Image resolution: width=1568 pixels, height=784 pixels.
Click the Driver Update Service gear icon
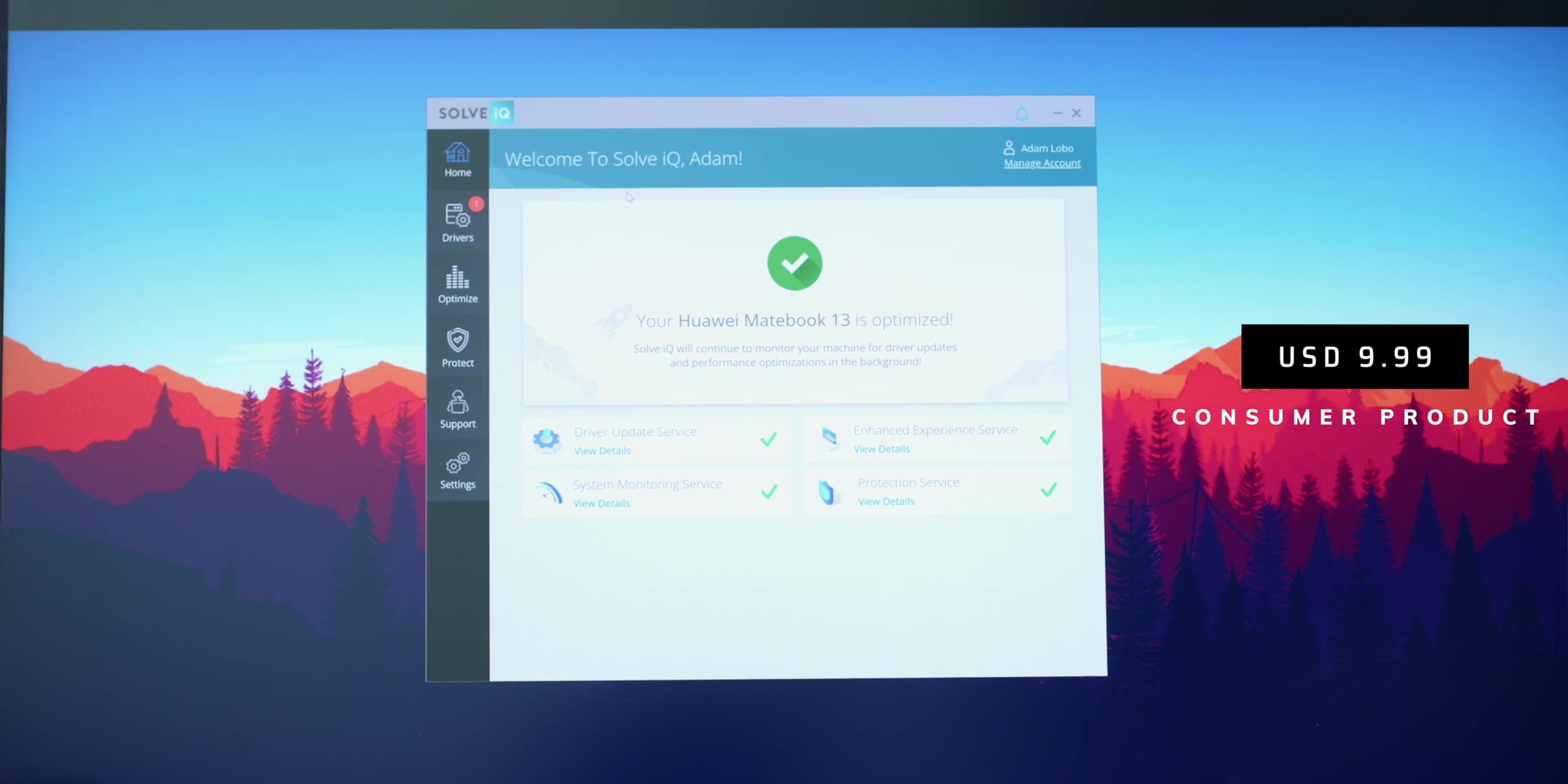click(546, 440)
